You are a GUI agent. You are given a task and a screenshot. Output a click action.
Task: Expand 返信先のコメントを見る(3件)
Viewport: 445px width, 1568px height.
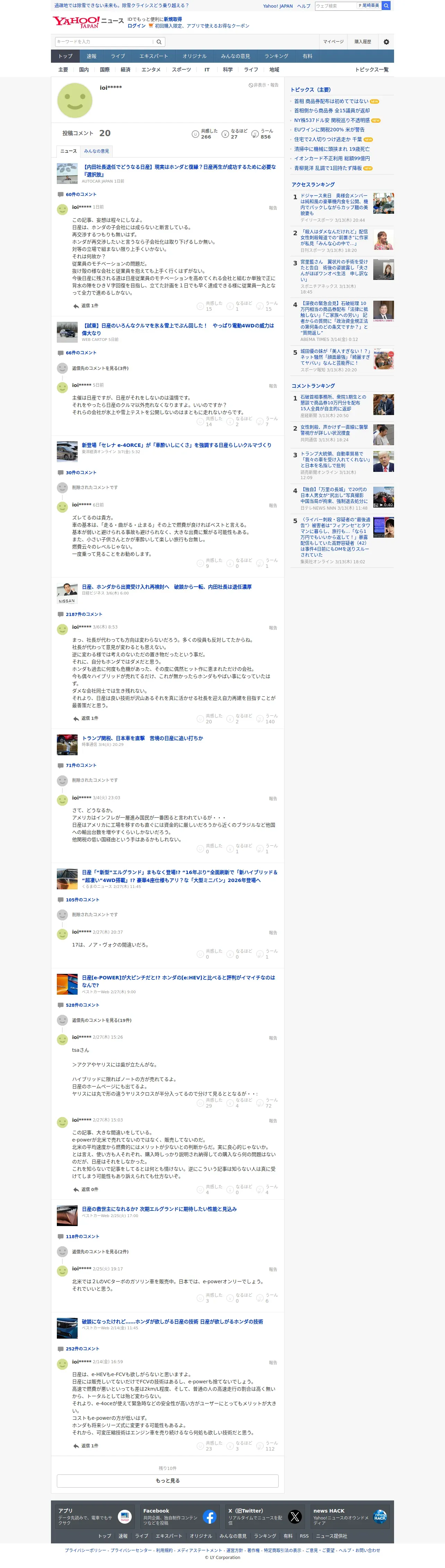100,368
